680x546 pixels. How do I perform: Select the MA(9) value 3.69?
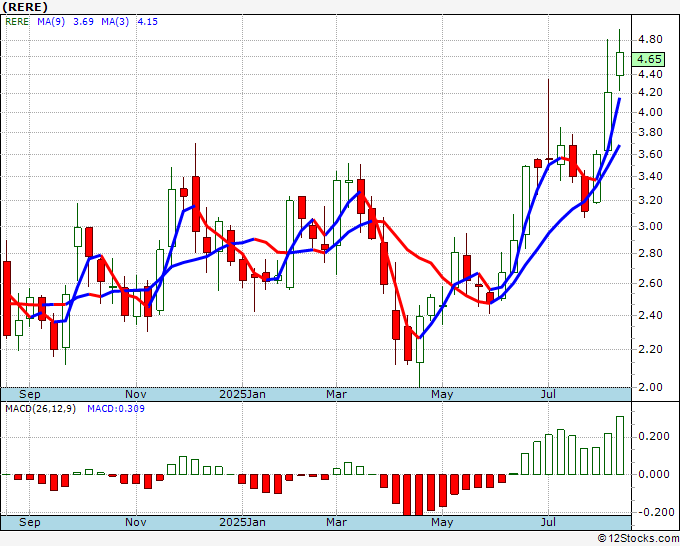click(83, 22)
